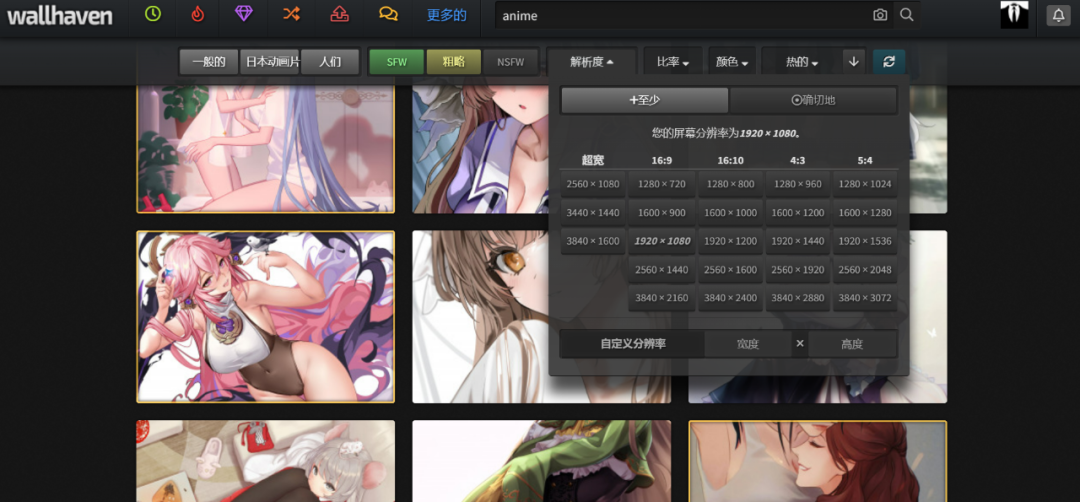Screen dimensions: 1080x502
Task: Open Toplist diamond icon
Action: coord(244,14)
